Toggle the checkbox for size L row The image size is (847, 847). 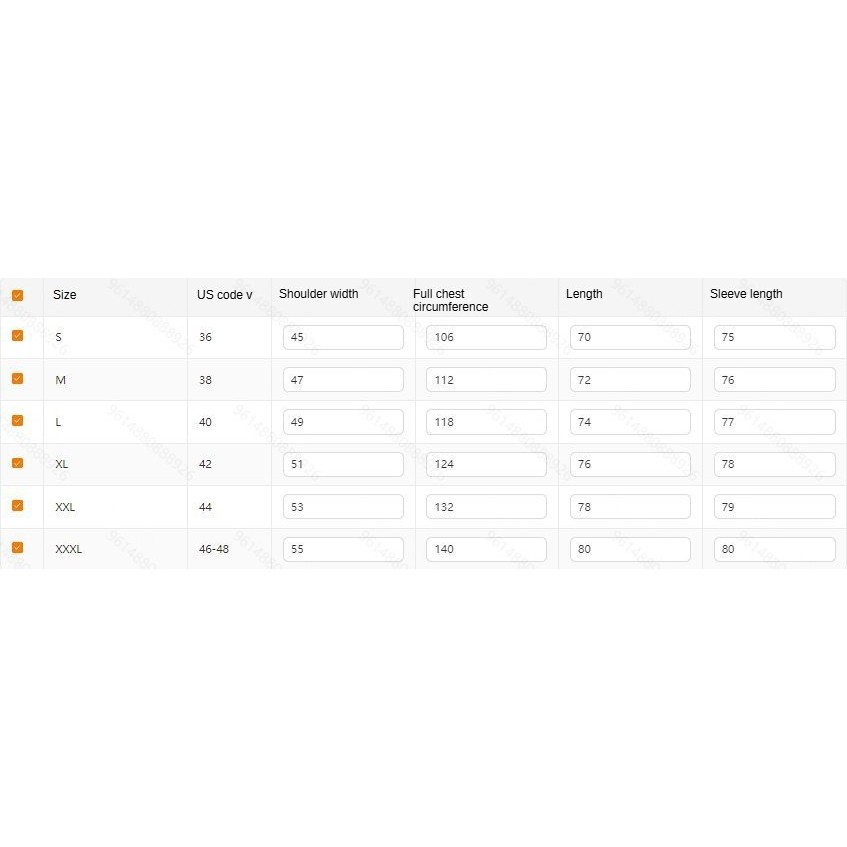point(17,420)
